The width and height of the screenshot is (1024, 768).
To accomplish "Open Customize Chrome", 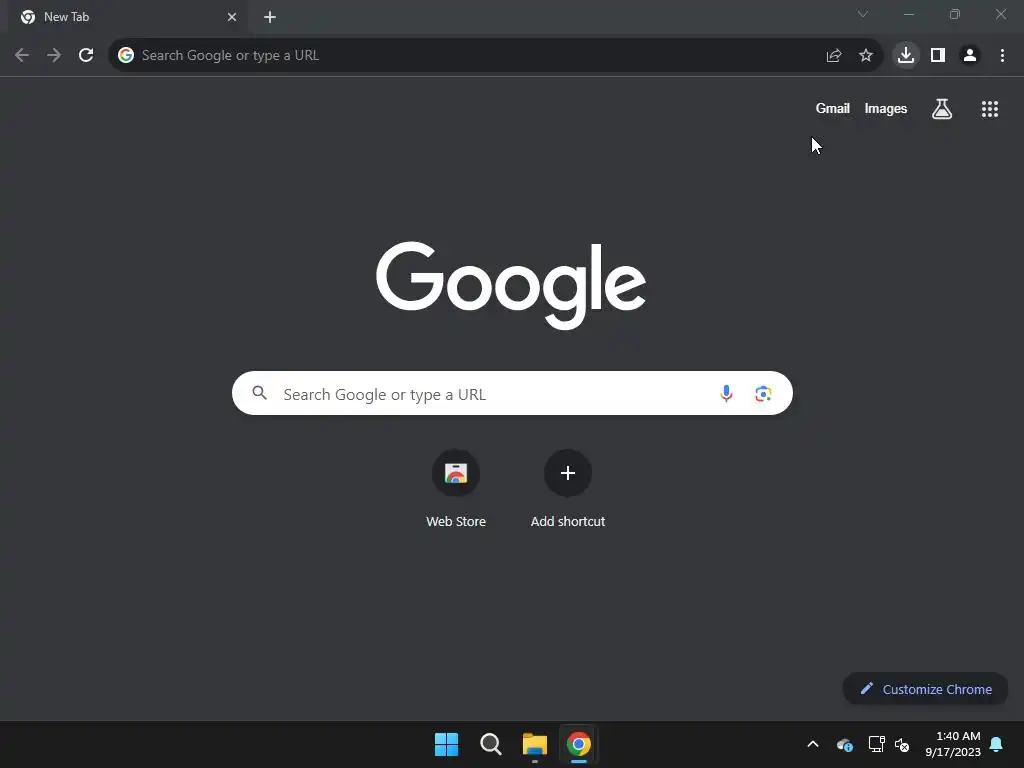I will [925, 689].
